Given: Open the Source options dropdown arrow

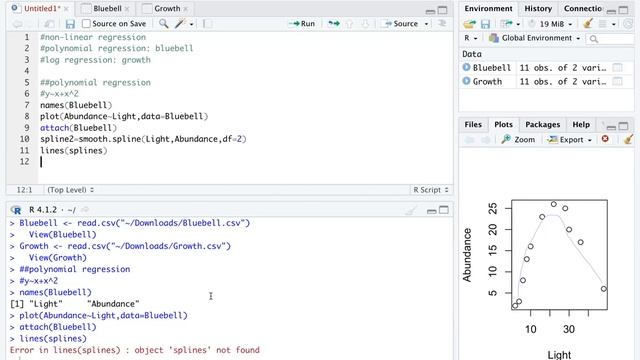Looking at the screenshot, I should coord(426,24).
